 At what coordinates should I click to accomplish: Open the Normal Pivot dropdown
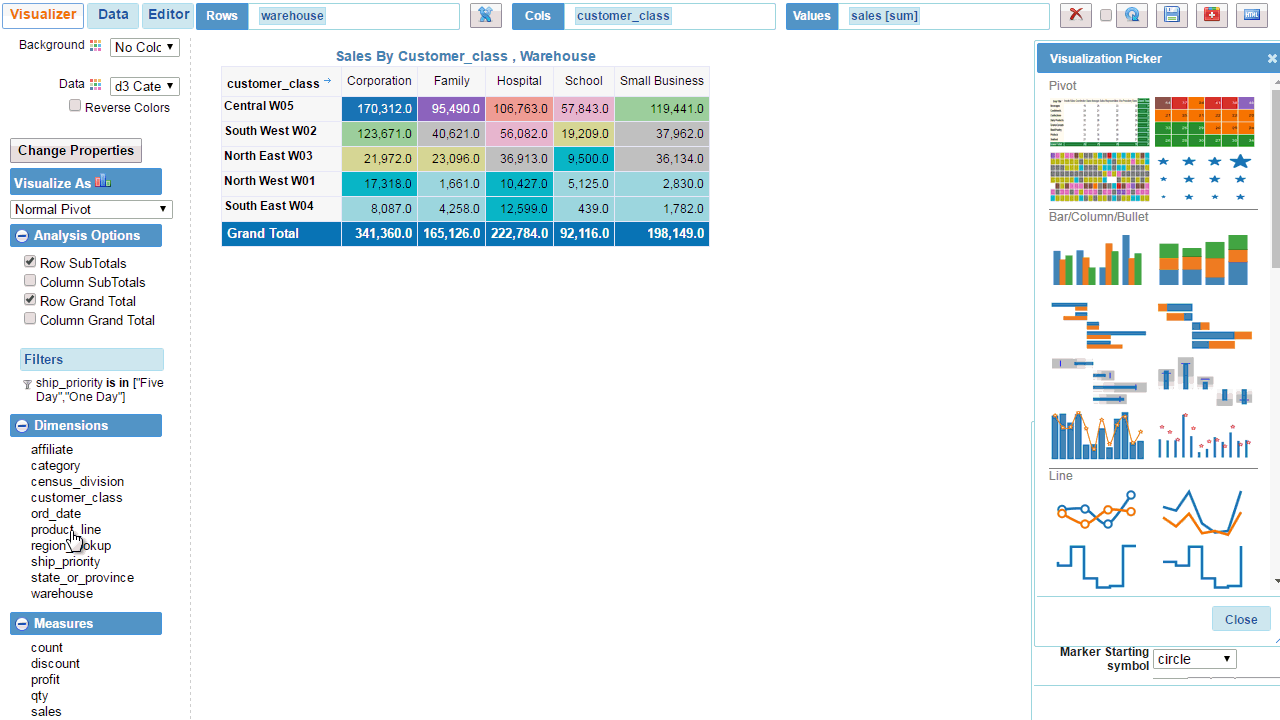coord(91,209)
